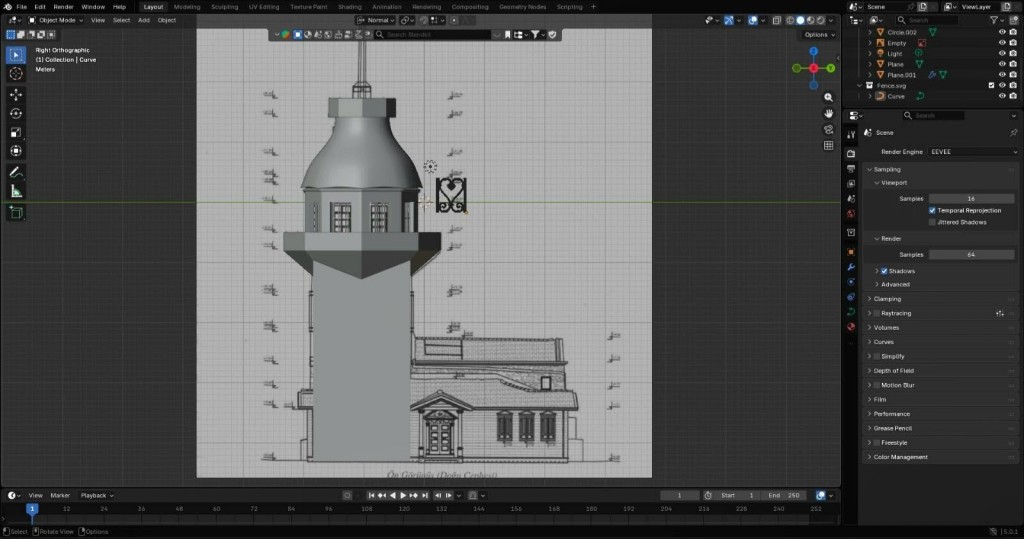Image resolution: width=1024 pixels, height=539 pixels.
Task: Select the Measure ruler tool
Action: [16, 192]
